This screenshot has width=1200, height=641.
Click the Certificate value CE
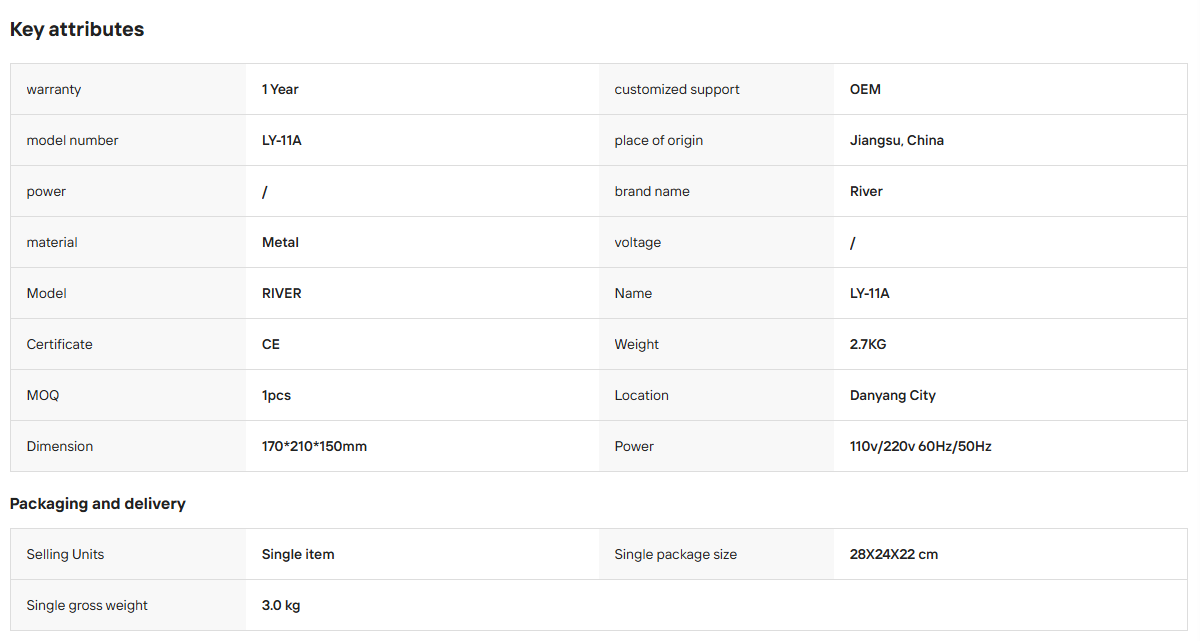271,344
